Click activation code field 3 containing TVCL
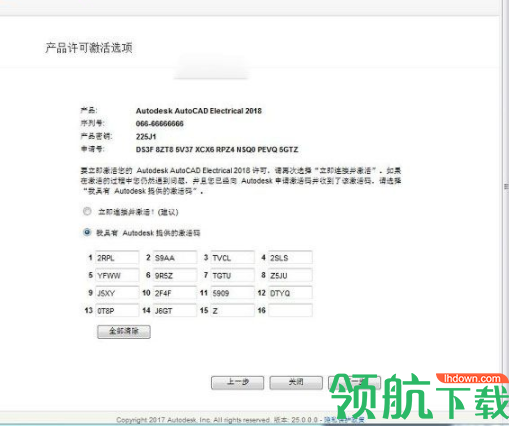 233,258
